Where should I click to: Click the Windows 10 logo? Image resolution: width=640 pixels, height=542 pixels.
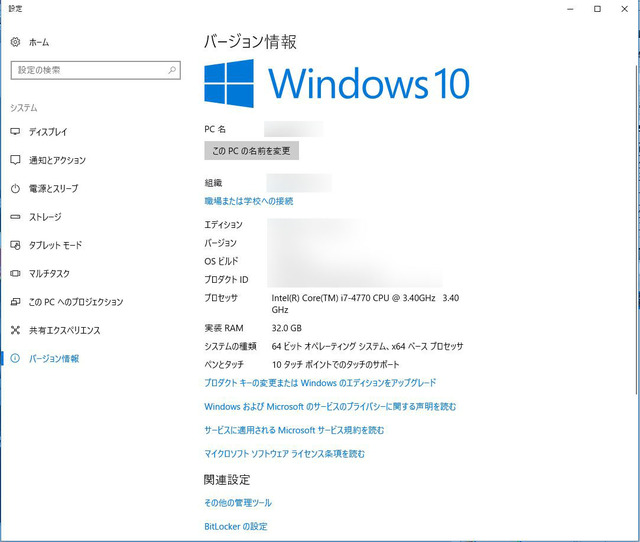coord(337,83)
